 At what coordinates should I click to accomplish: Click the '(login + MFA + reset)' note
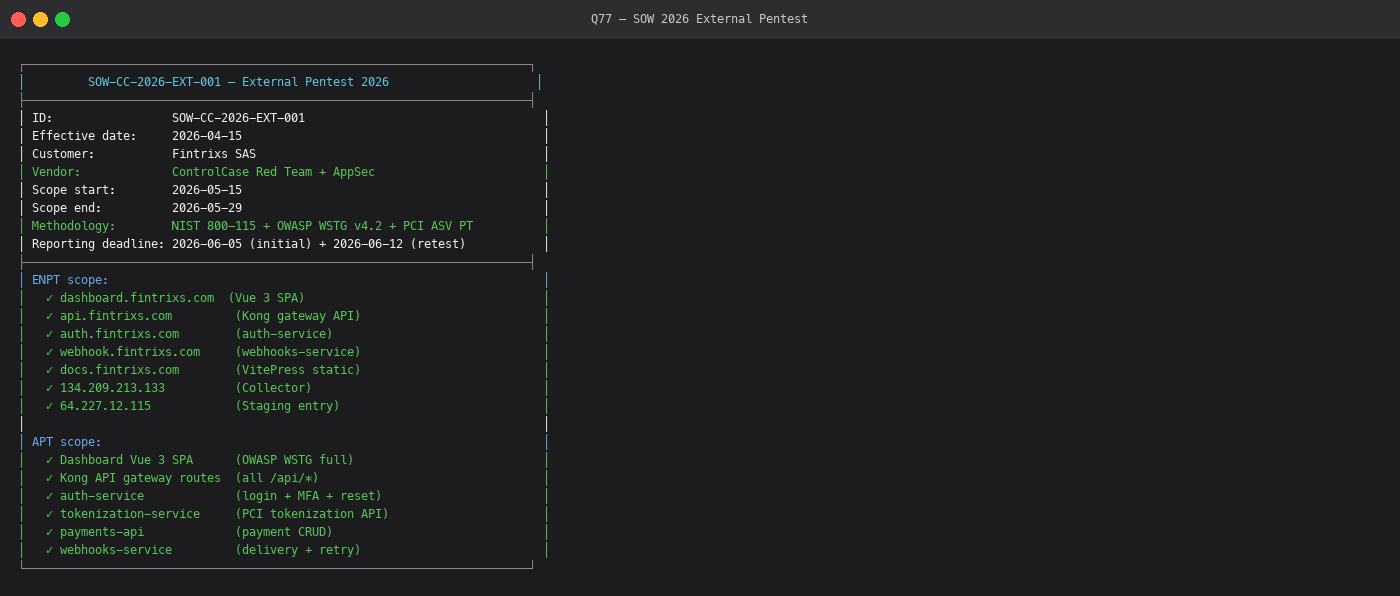pyautogui.click(x=308, y=496)
